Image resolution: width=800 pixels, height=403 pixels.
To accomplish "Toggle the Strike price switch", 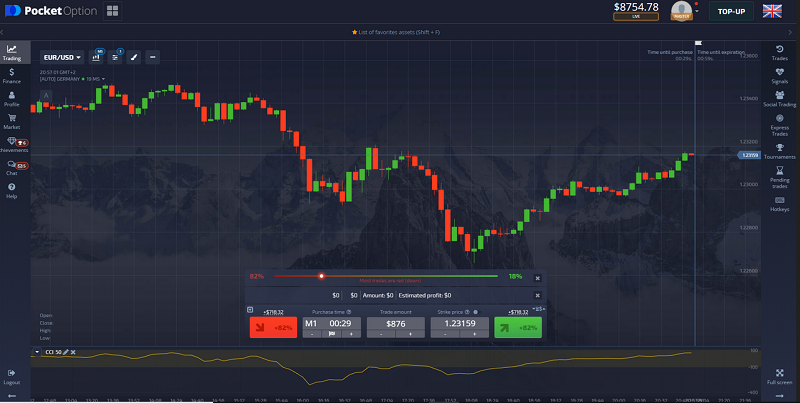I will (476, 312).
